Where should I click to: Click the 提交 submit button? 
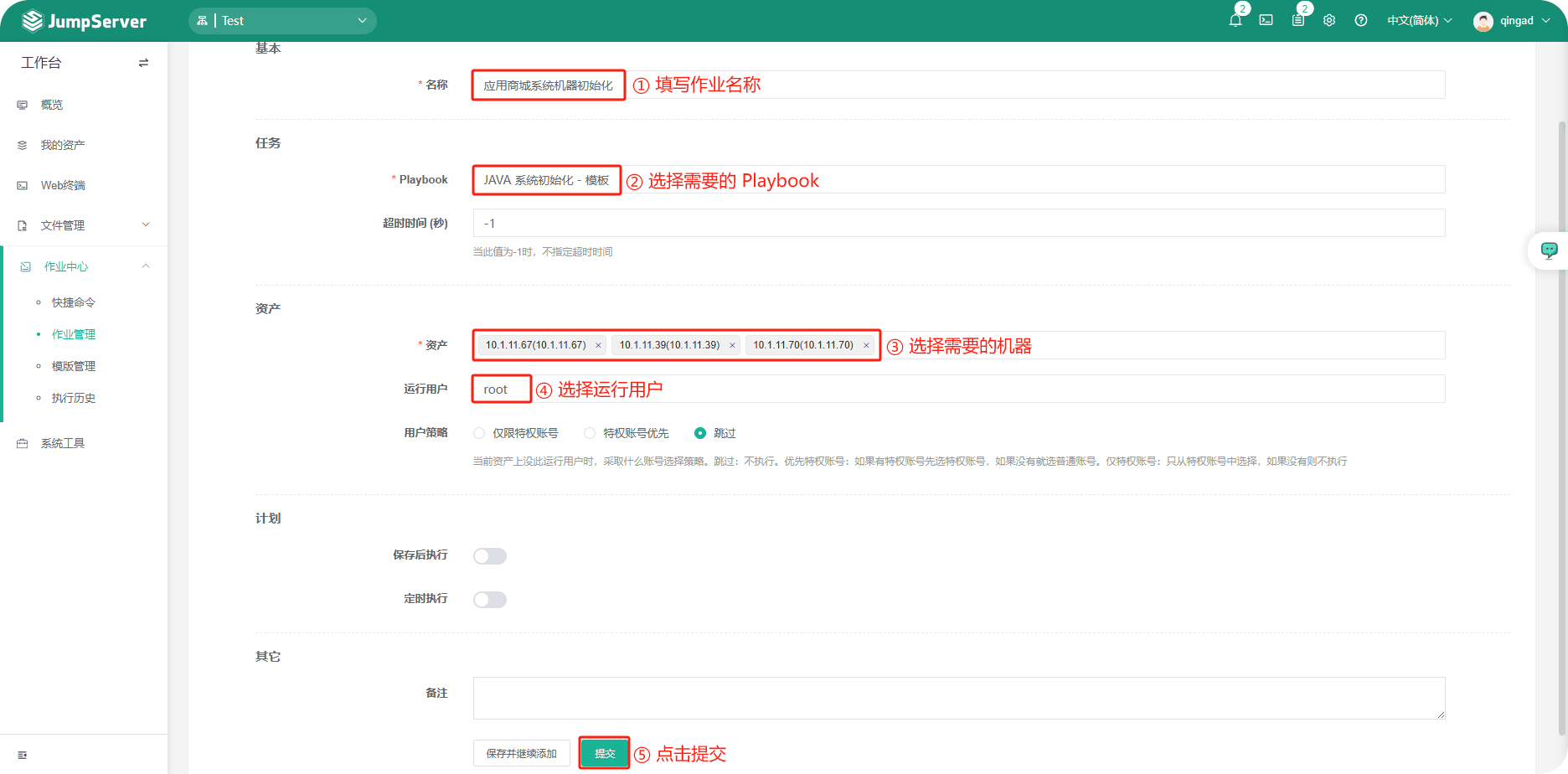(605, 753)
